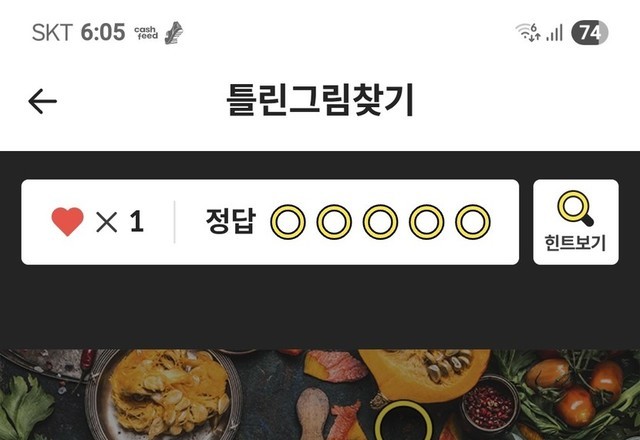
Task: Tap the cash feed status bar icon
Action: [x=146, y=33]
